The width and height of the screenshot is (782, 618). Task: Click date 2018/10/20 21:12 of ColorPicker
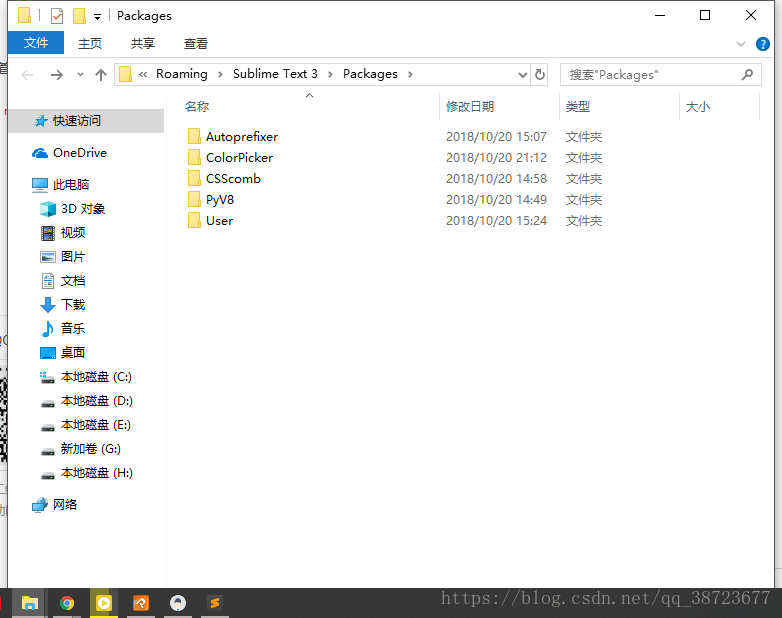(496, 158)
